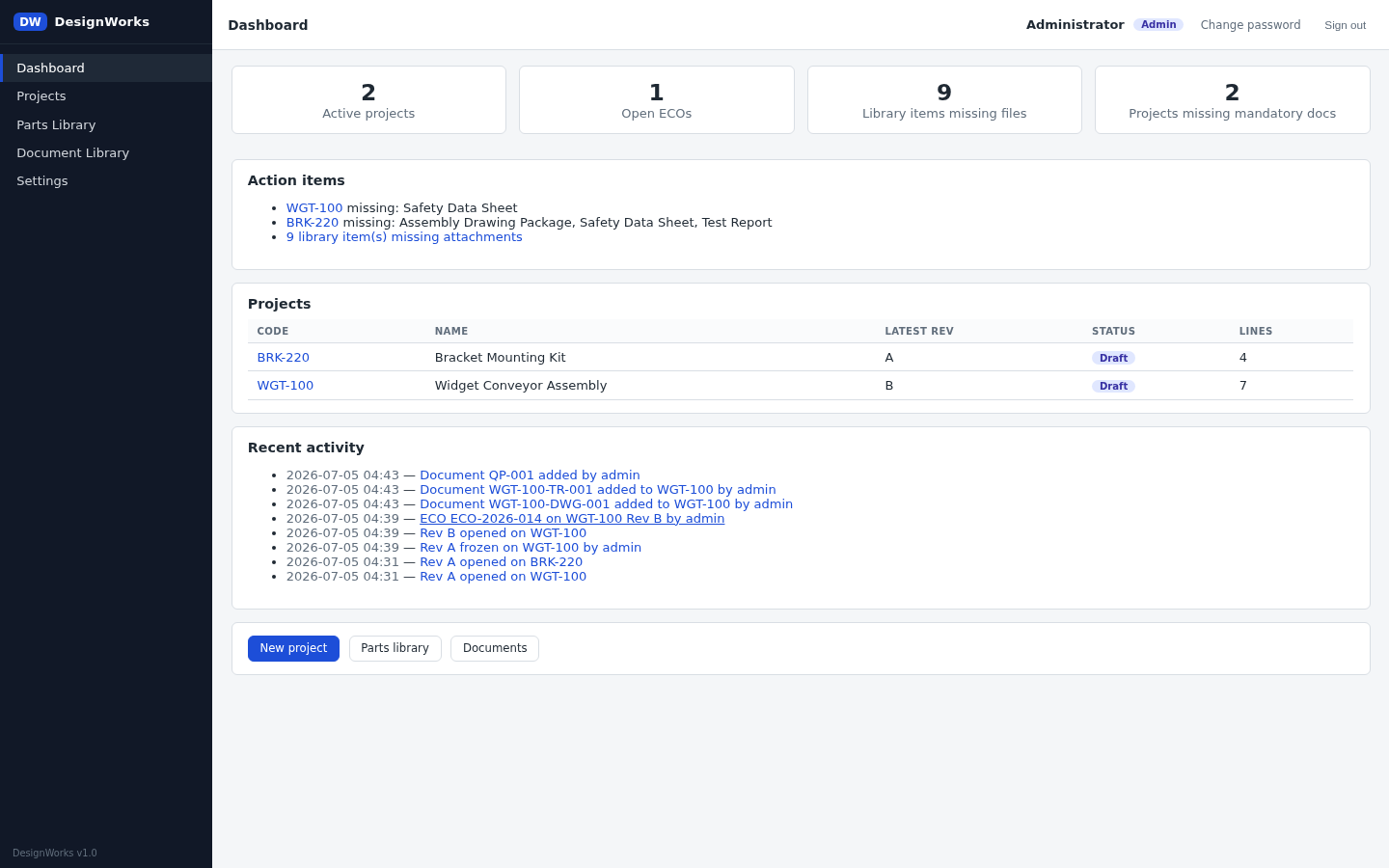Click Draft status badge for BRK-220
This screenshot has width=1389, height=868.
coord(1113,358)
